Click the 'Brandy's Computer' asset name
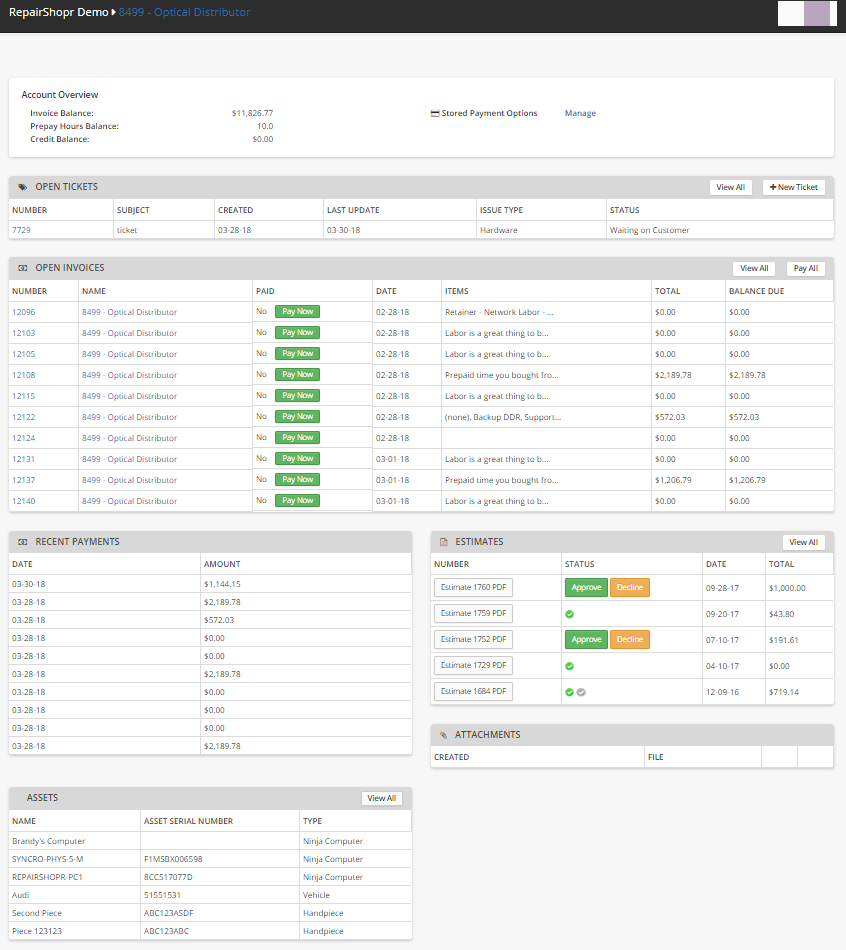Screen dimensions: 846x950 pyautogui.click(x=48, y=841)
